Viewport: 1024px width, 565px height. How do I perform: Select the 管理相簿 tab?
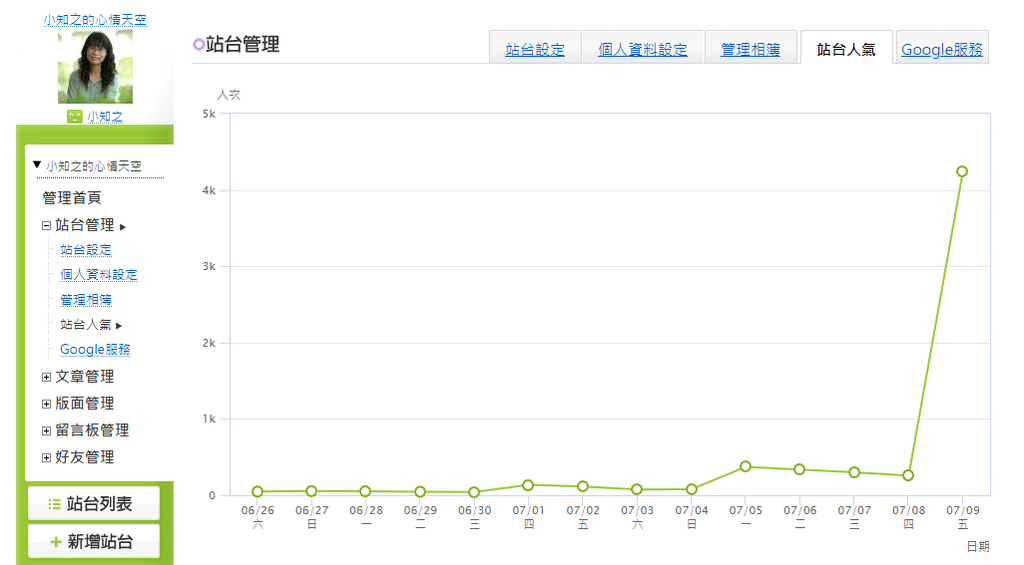coord(750,49)
